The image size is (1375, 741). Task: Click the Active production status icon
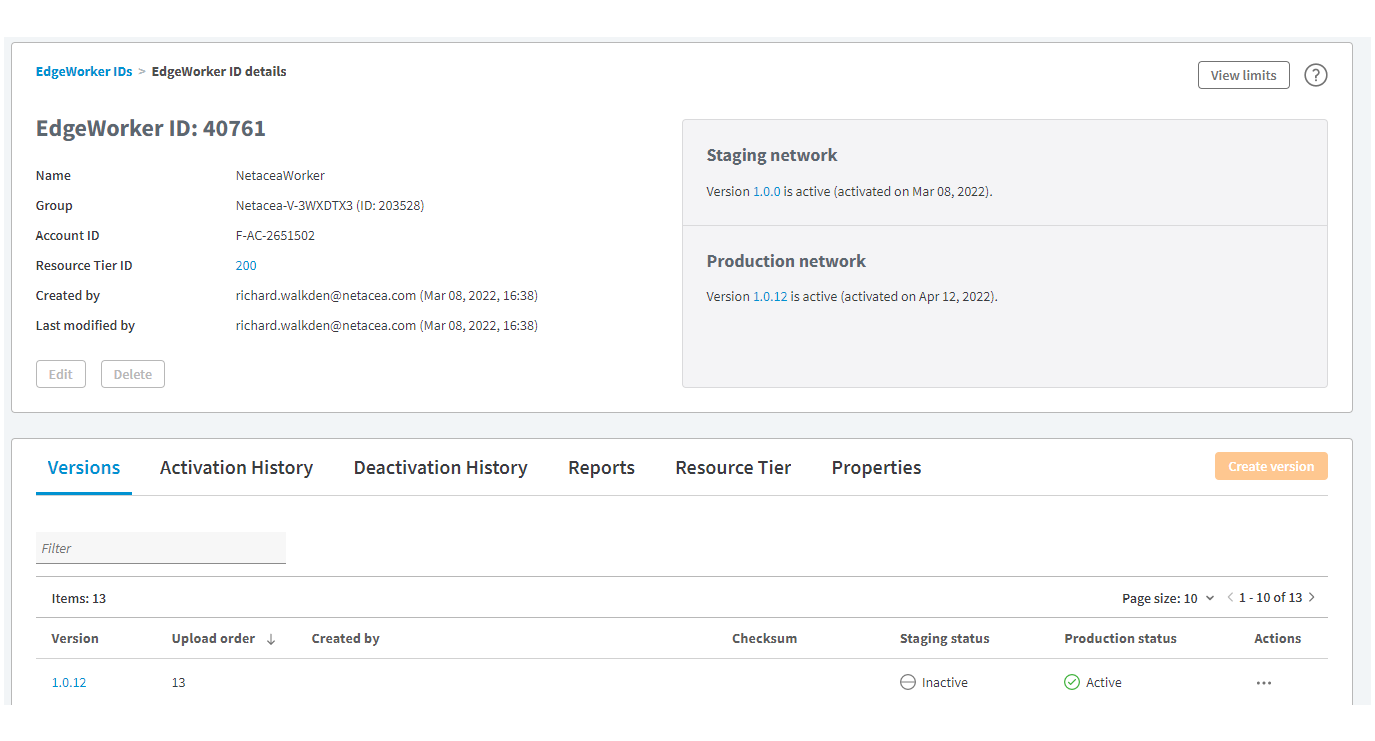pyautogui.click(x=1072, y=683)
